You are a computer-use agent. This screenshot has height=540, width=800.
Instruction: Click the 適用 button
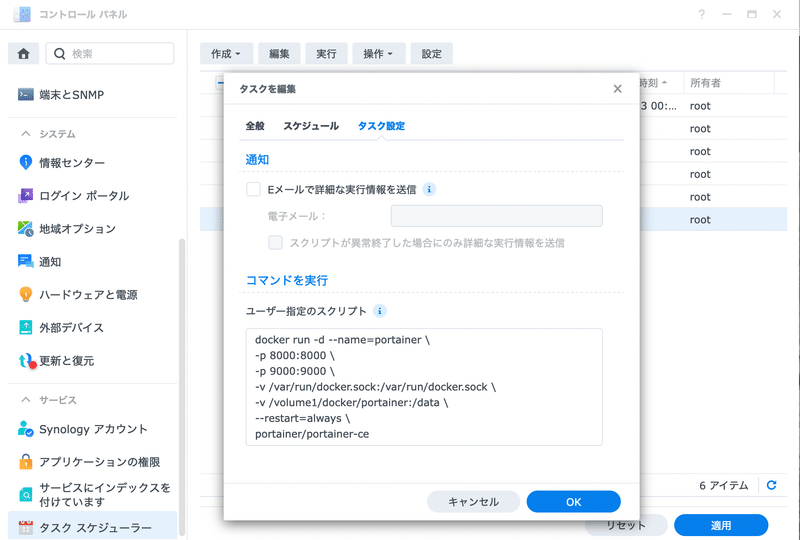click(721, 525)
